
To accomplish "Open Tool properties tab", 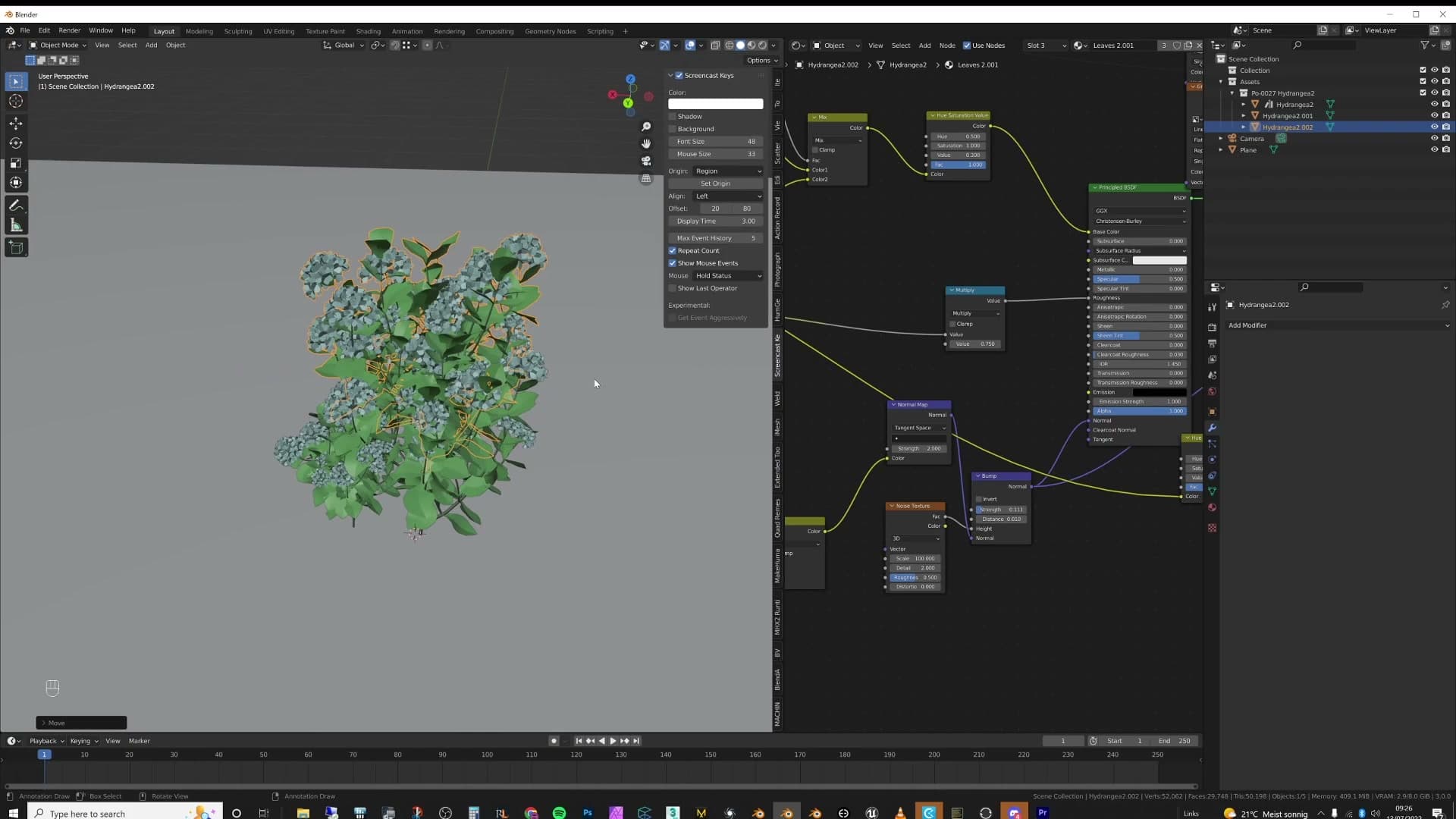I will [x=1212, y=307].
